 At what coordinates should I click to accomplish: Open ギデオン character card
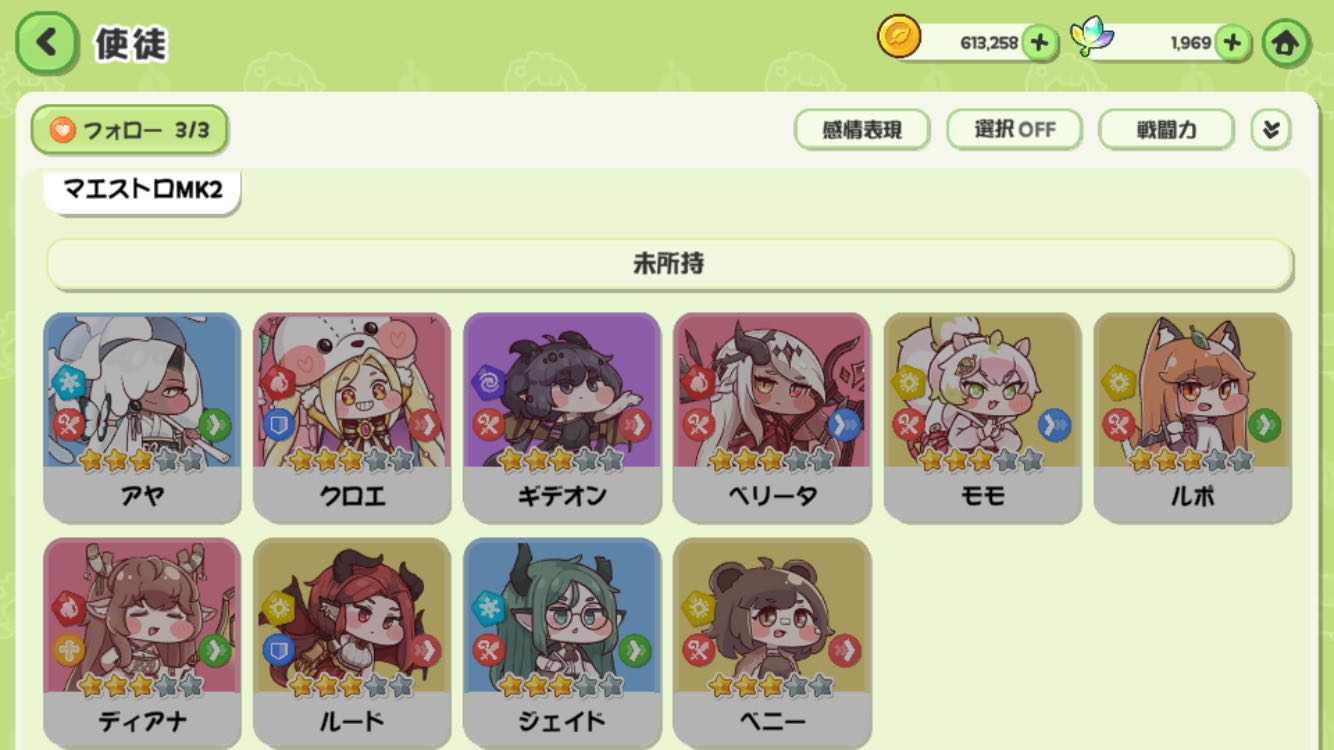tap(562, 418)
